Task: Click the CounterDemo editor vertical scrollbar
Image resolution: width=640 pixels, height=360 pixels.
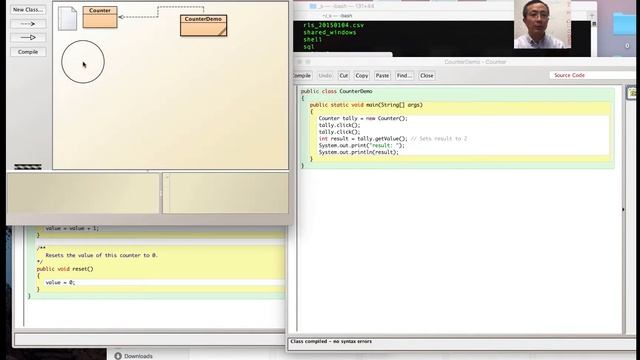Action: click(623, 209)
